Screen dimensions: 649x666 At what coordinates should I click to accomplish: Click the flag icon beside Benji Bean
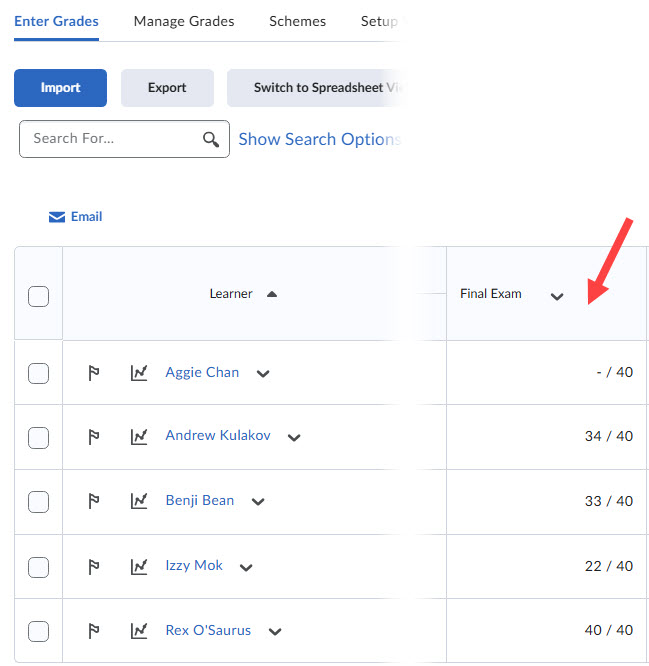pos(94,501)
